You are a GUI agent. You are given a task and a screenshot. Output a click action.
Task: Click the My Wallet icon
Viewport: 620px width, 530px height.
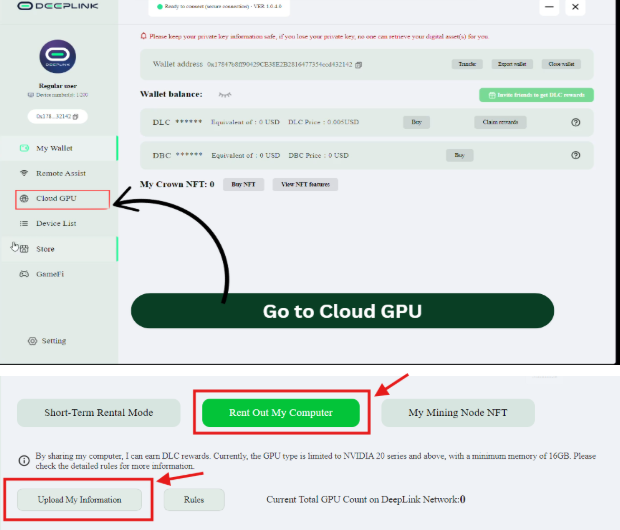pos(24,148)
